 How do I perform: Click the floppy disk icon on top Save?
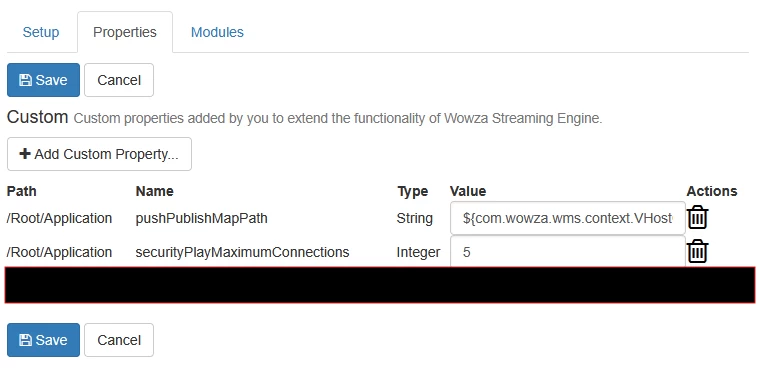[25, 80]
